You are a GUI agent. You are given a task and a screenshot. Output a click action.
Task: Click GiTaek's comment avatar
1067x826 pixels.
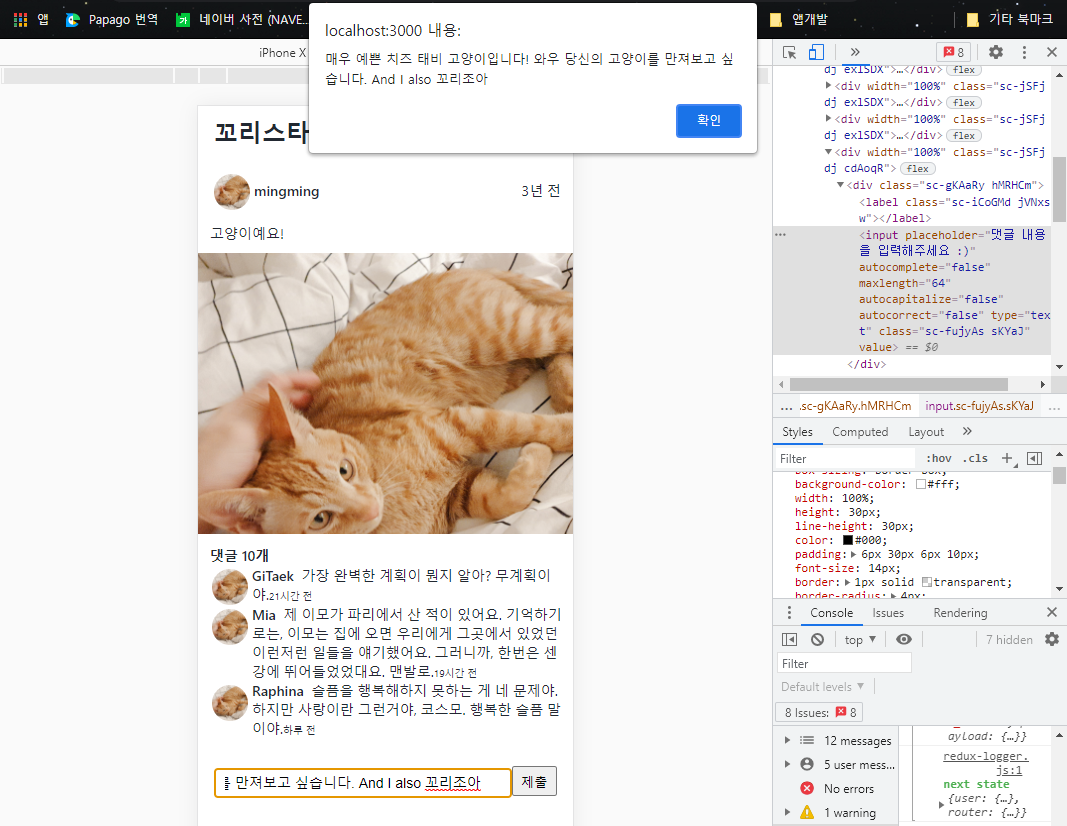(x=230, y=587)
